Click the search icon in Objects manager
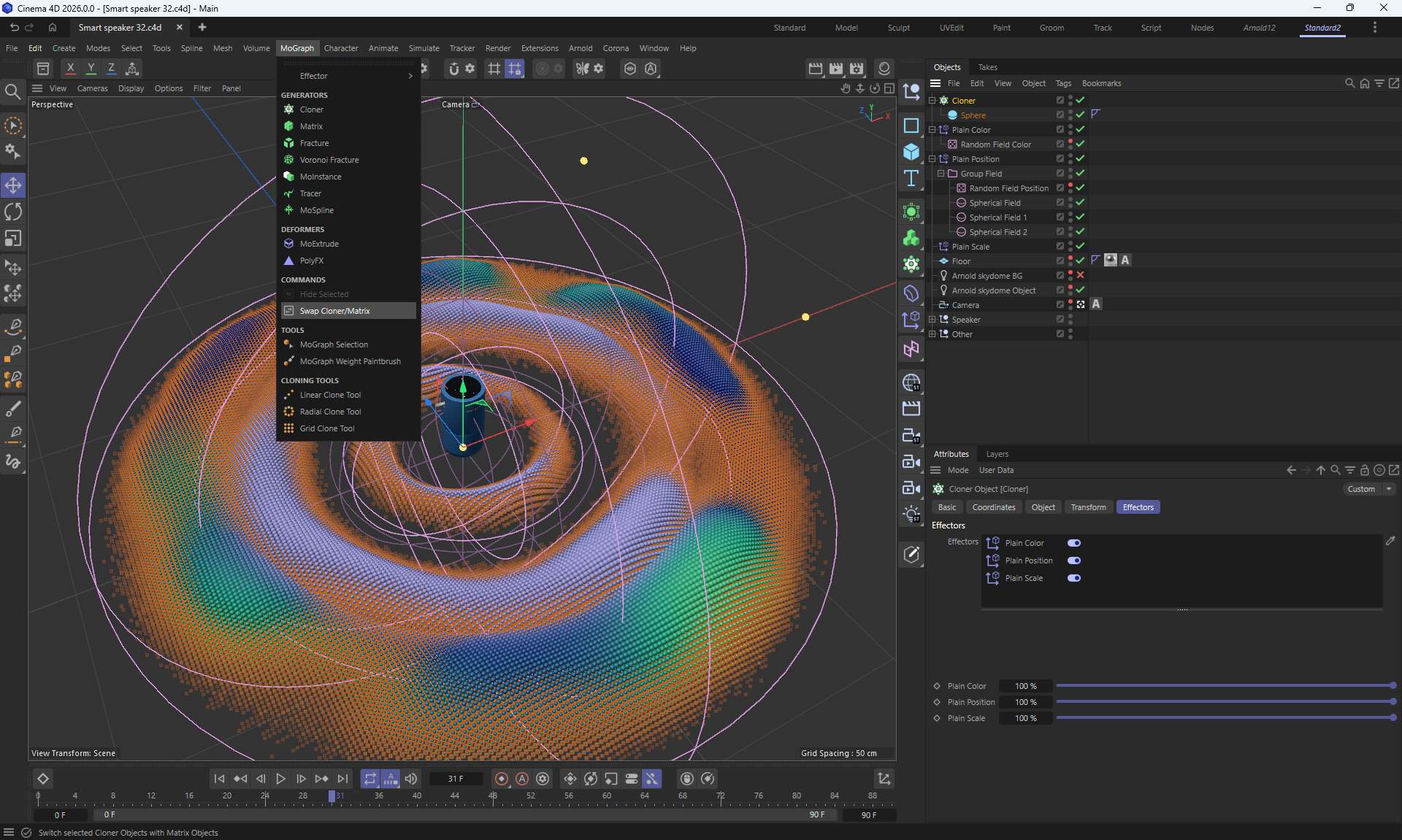 click(x=1349, y=83)
